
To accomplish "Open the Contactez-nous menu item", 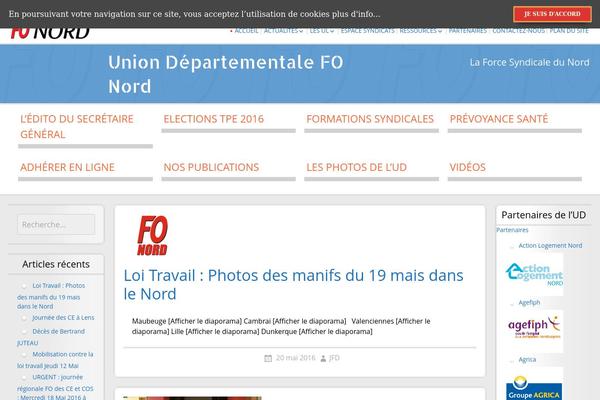I will point(518,31).
